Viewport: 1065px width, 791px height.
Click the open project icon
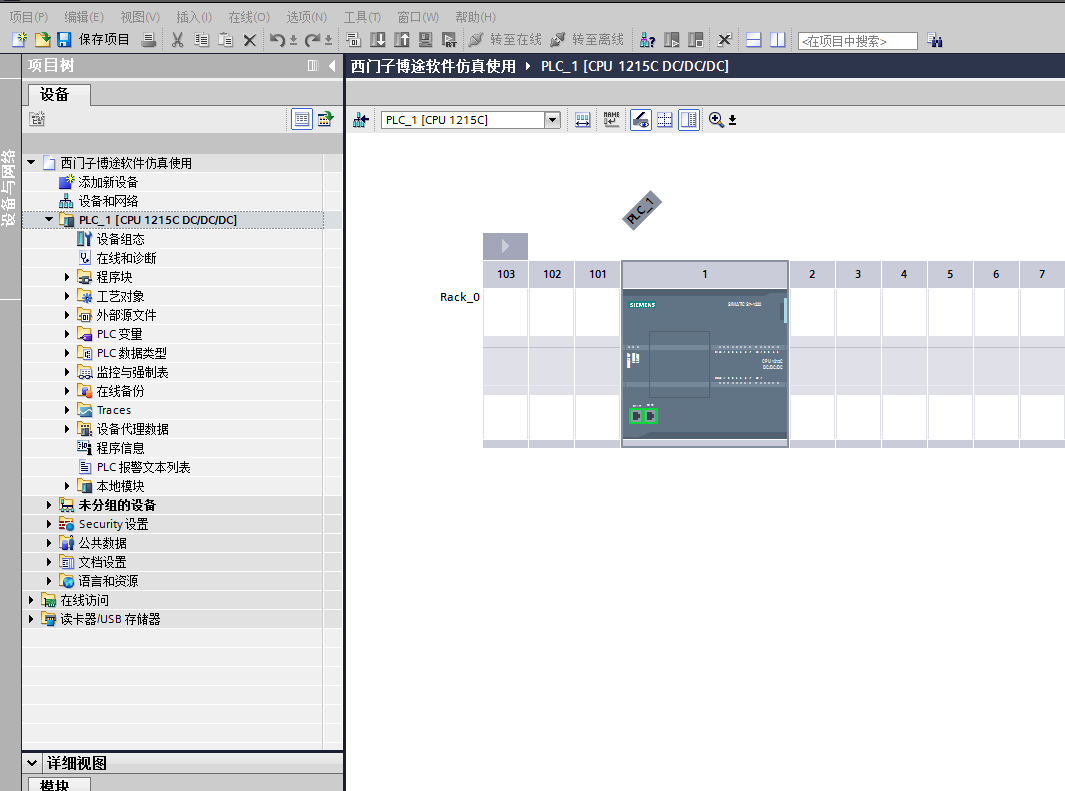click(x=42, y=40)
